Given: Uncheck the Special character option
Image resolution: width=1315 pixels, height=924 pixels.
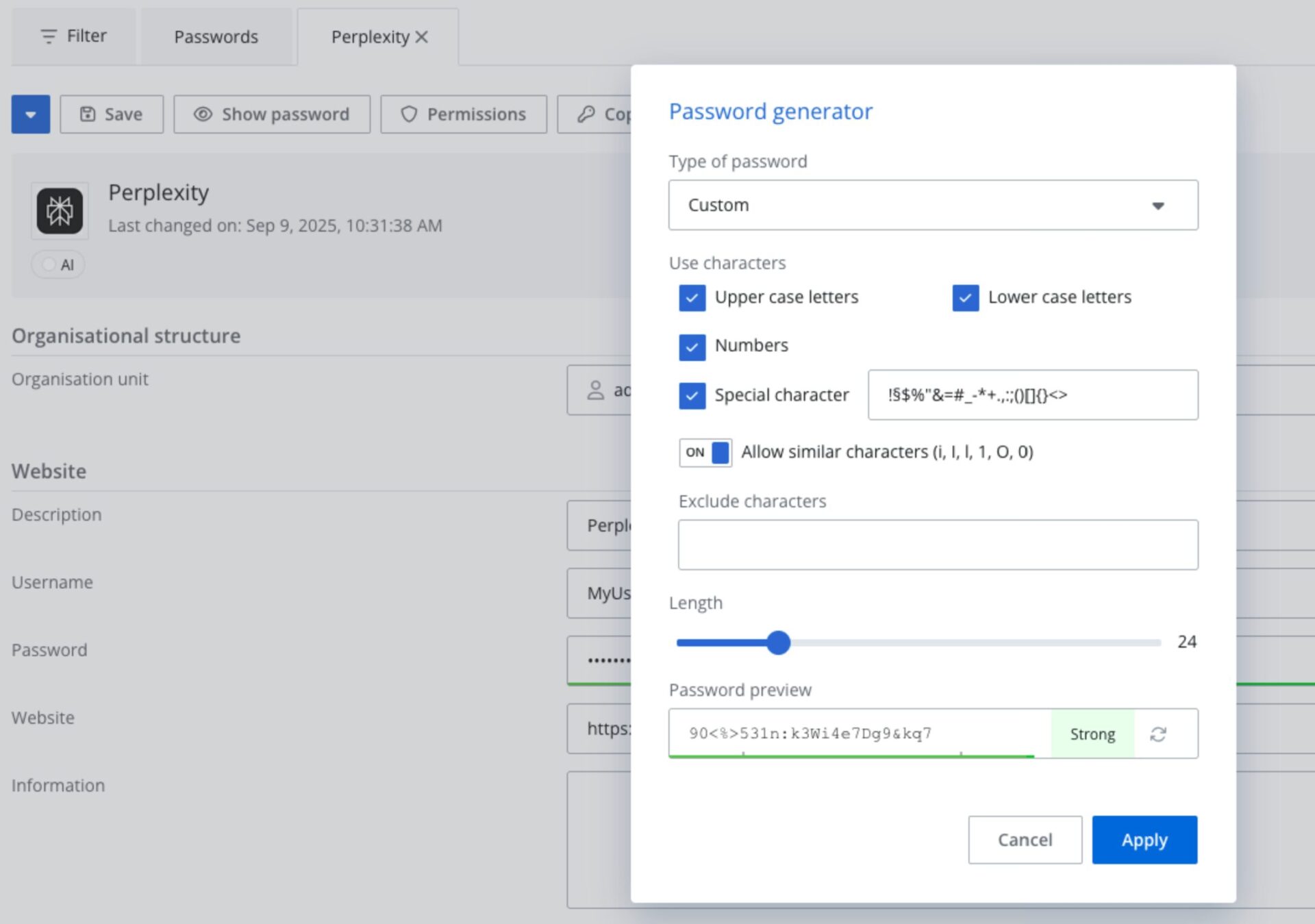Looking at the screenshot, I should pyautogui.click(x=692, y=395).
